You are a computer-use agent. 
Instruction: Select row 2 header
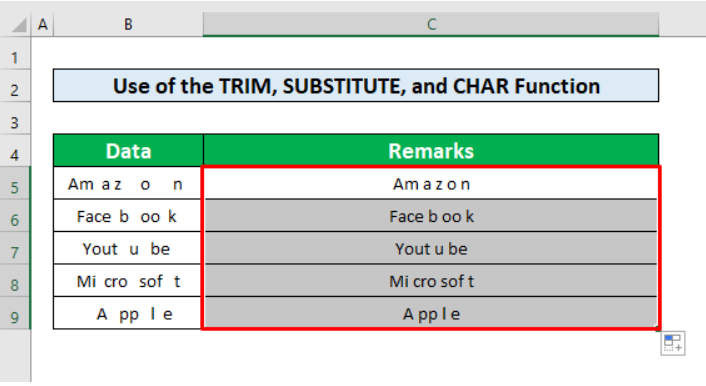(x=15, y=90)
